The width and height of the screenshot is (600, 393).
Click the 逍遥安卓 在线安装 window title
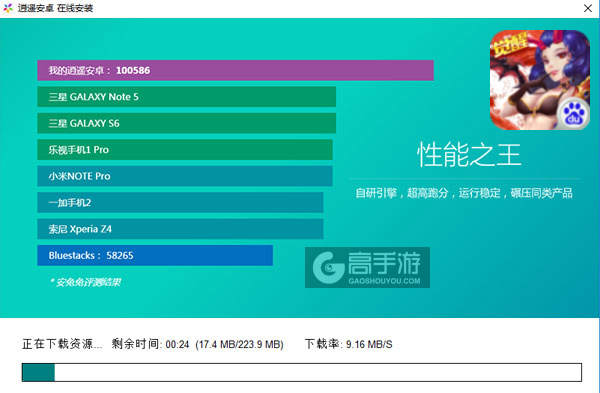click(55, 8)
